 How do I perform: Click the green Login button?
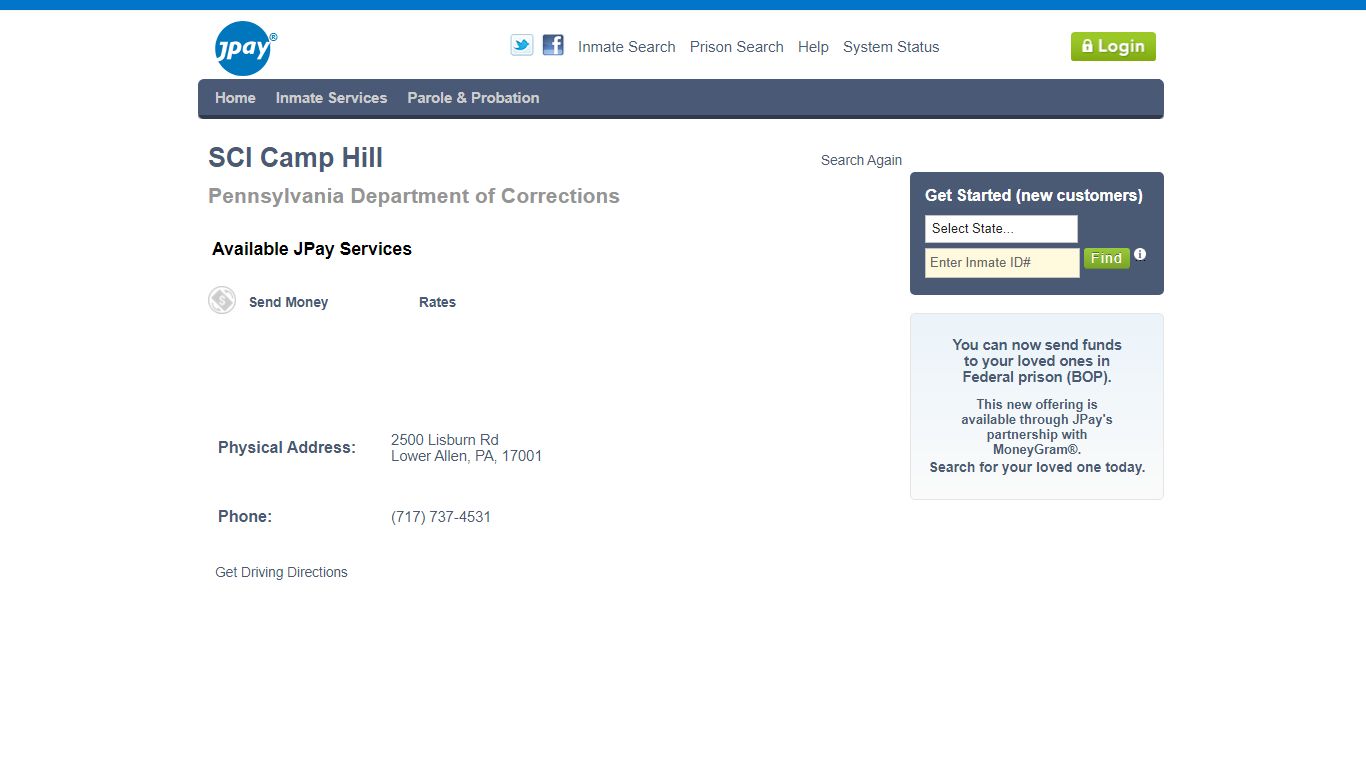pyautogui.click(x=1113, y=46)
